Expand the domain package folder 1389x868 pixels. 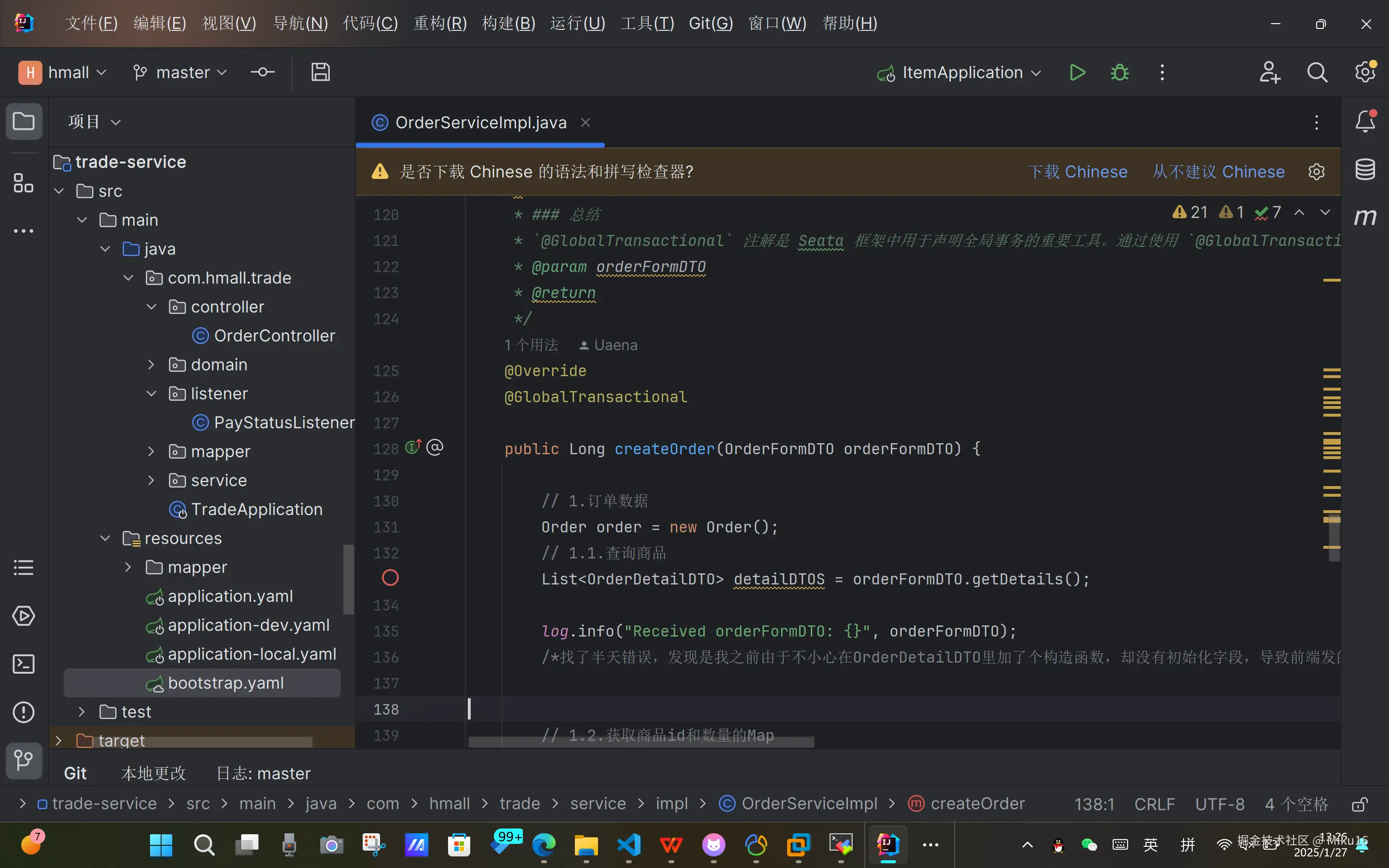click(151, 365)
